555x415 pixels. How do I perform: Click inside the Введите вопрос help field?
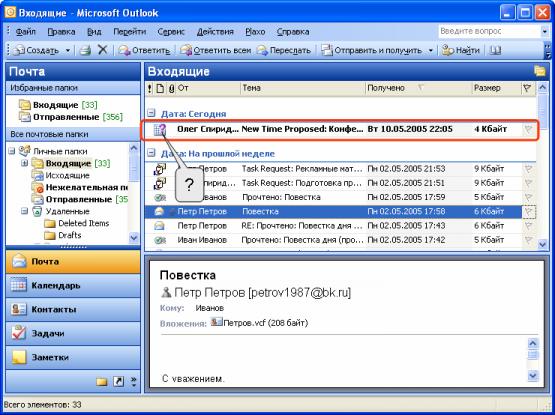(x=489, y=32)
